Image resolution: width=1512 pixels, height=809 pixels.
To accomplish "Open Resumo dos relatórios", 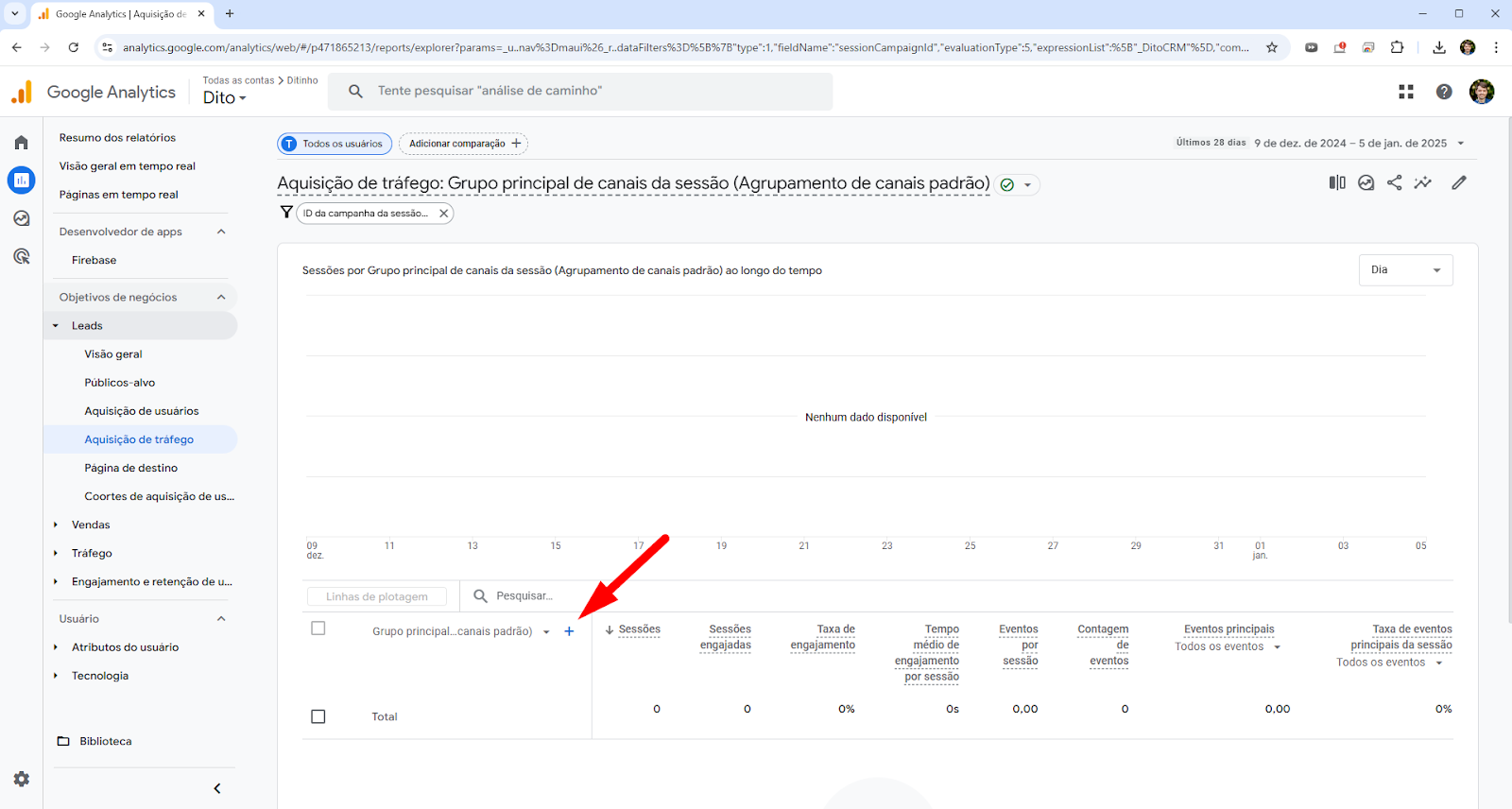I will point(117,138).
